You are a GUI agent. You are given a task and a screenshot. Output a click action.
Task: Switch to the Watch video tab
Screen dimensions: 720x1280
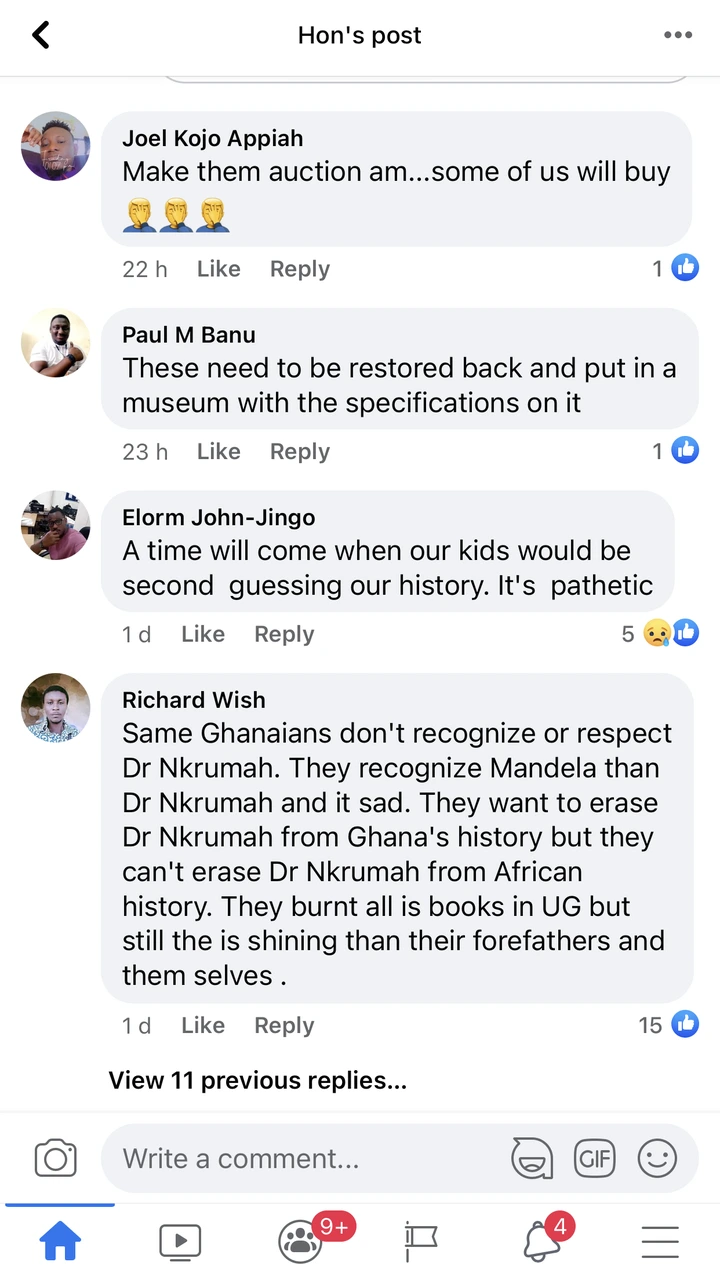[x=180, y=1241]
